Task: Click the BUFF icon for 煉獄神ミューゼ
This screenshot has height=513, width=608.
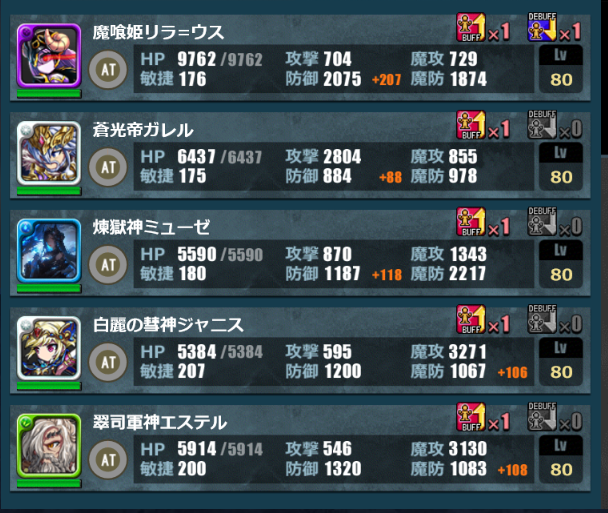Action: pos(471,222)
